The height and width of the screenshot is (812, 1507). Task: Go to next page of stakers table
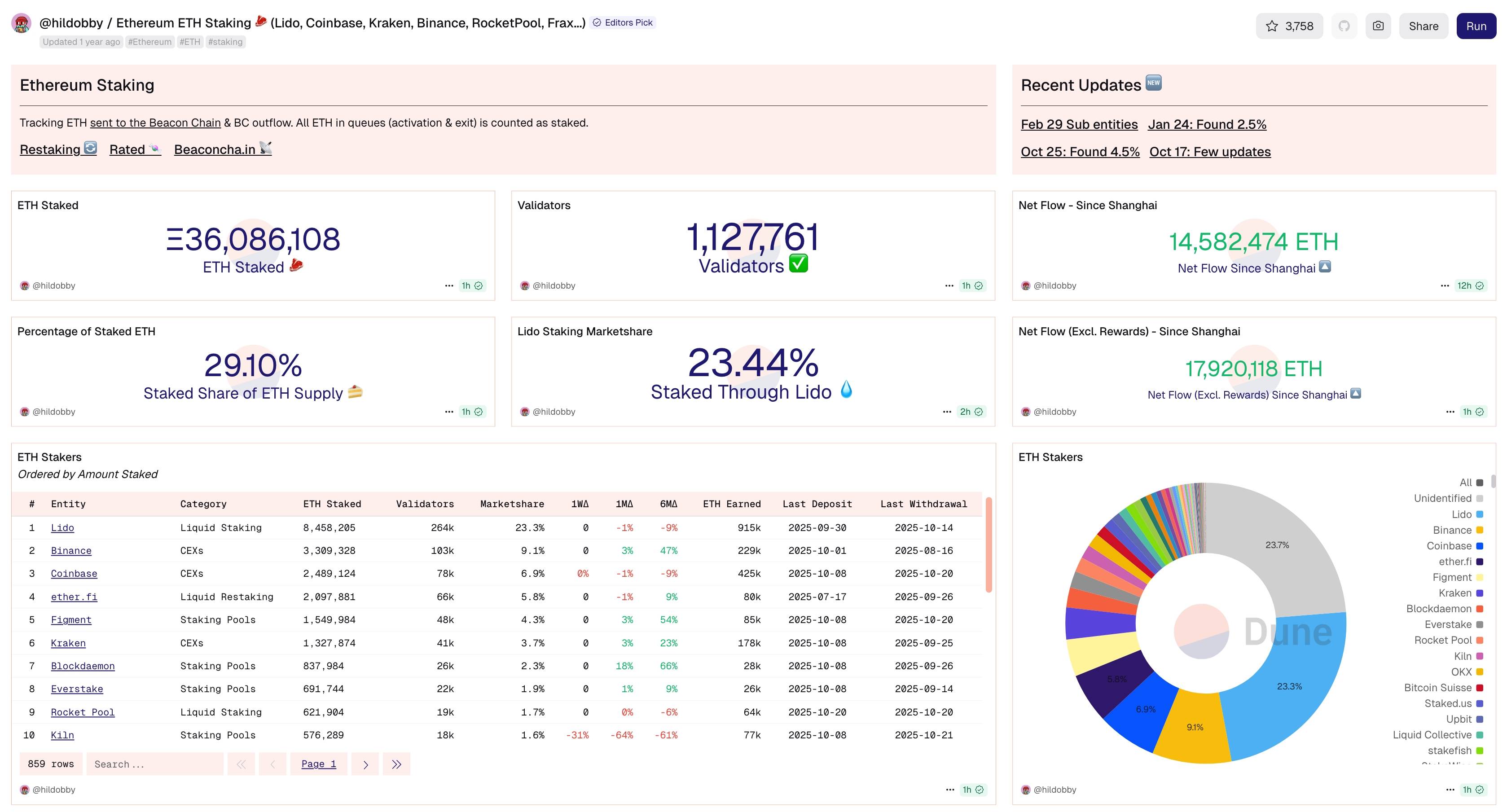tap(365, 764)
